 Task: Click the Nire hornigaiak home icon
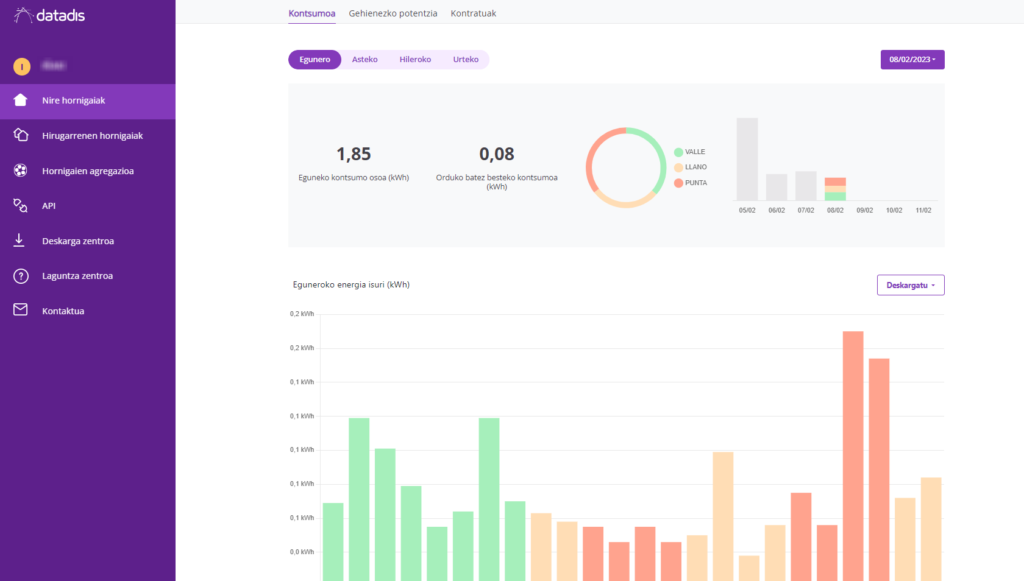tap(20, 100)
